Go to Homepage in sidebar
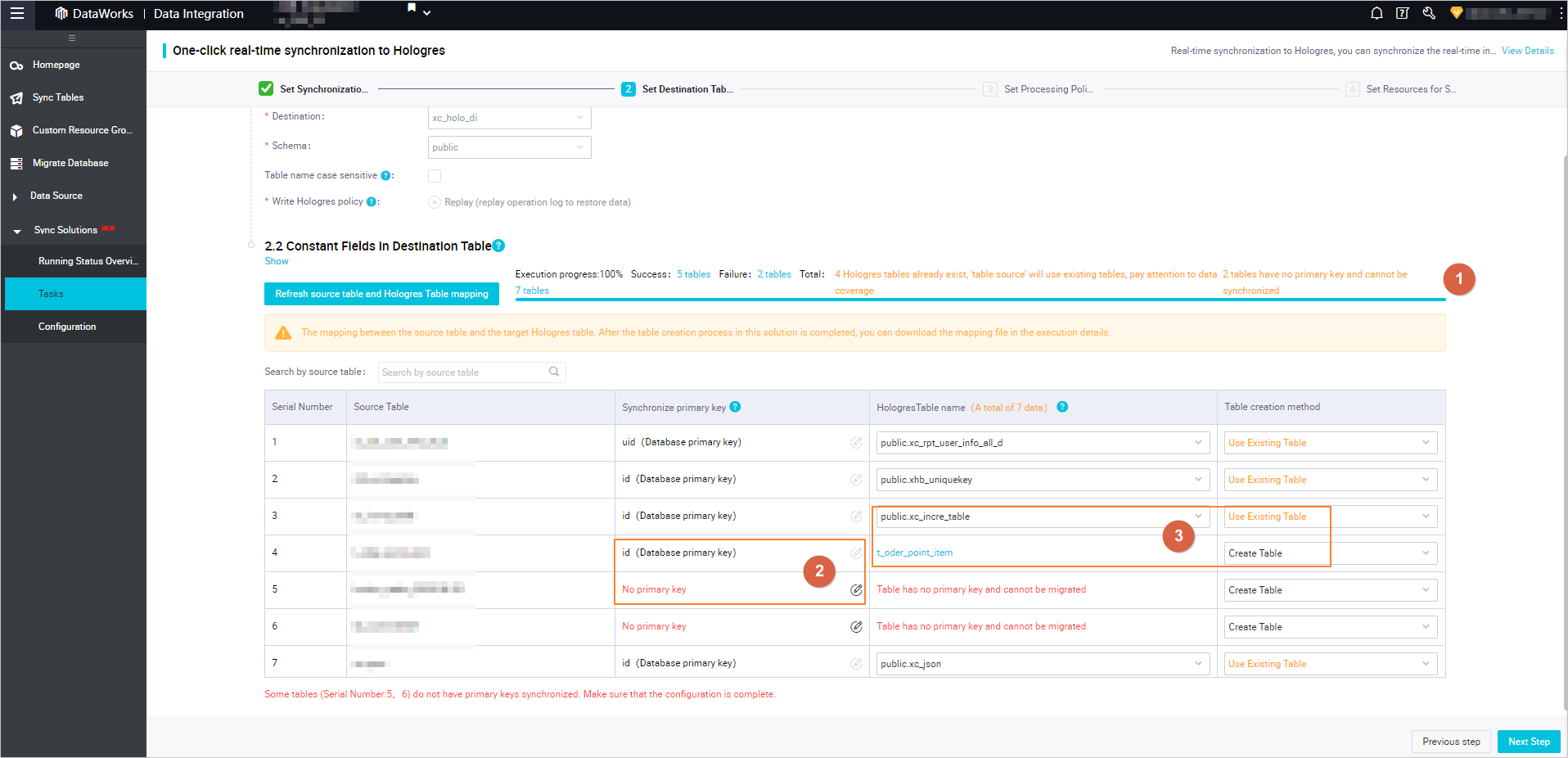Viewport: 1568px width, 758px height. pos(56,65)
